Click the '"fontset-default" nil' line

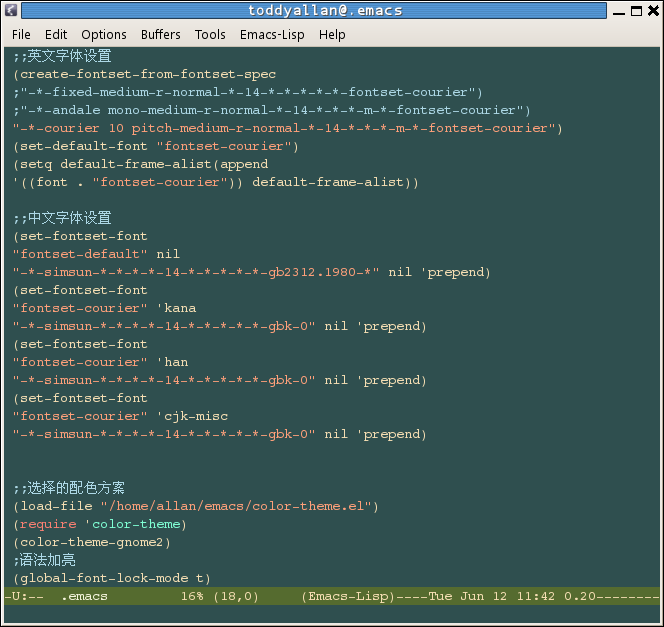coord(96,254)
